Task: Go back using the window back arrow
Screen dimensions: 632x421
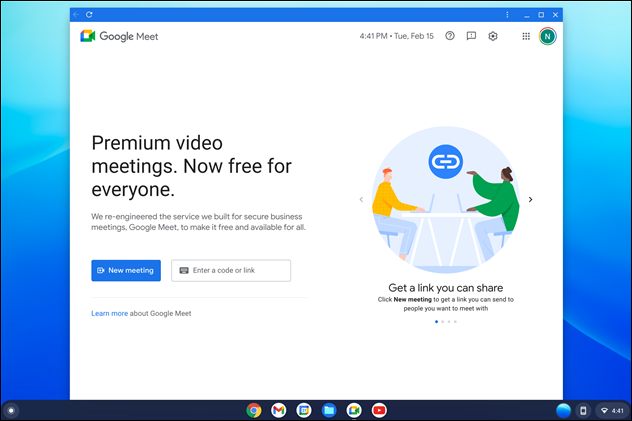Action: pyautogui.click(x=77, y=14)
